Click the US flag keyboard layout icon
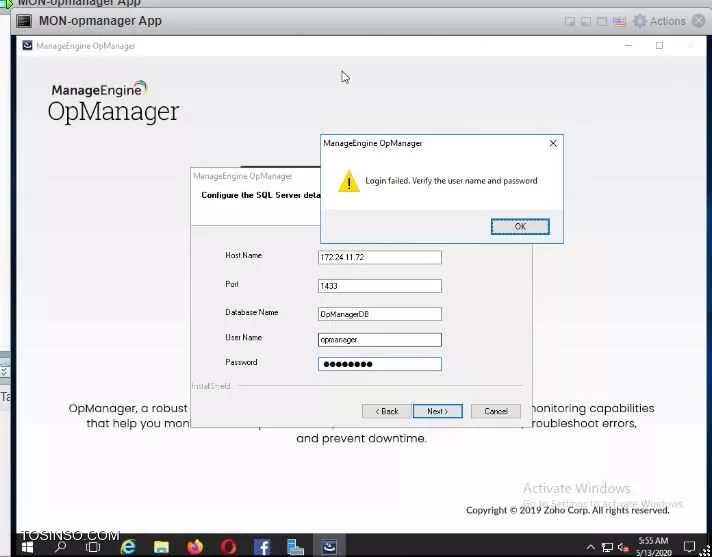Image resolution: width=712 pixels, height=557 pixels. (x=619, y=21)
